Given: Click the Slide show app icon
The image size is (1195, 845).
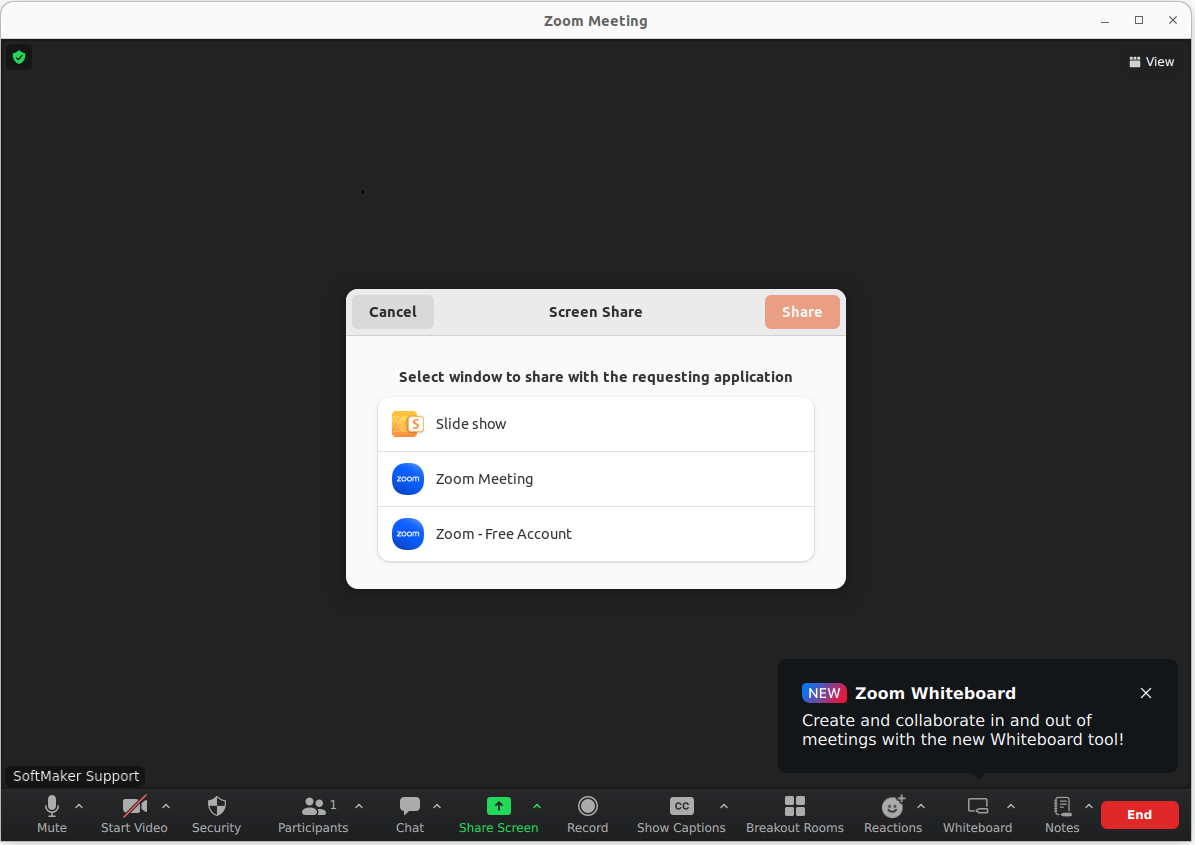Looking at the screenshot, I should 408,424.
